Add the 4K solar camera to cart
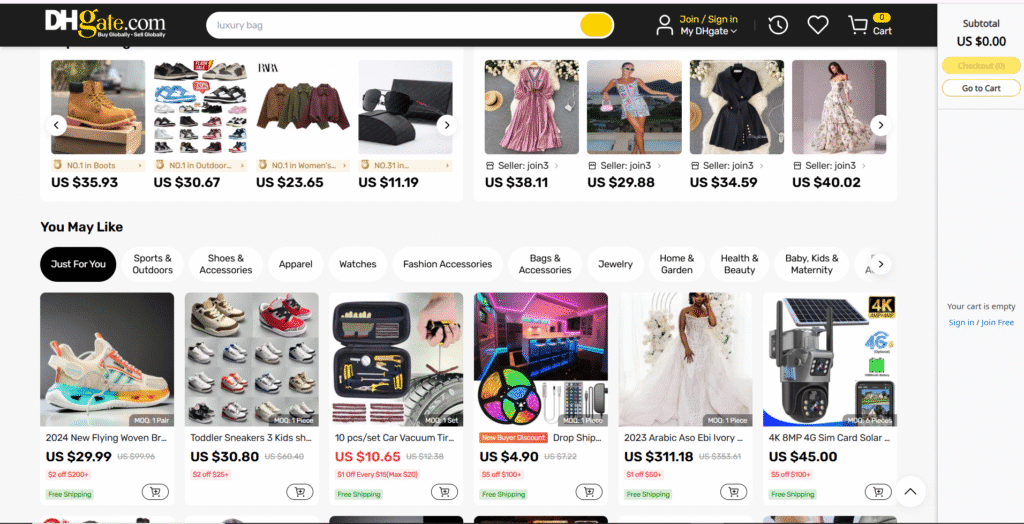Viewport: 1024px width, 524px height. click(x=878, y=492)
